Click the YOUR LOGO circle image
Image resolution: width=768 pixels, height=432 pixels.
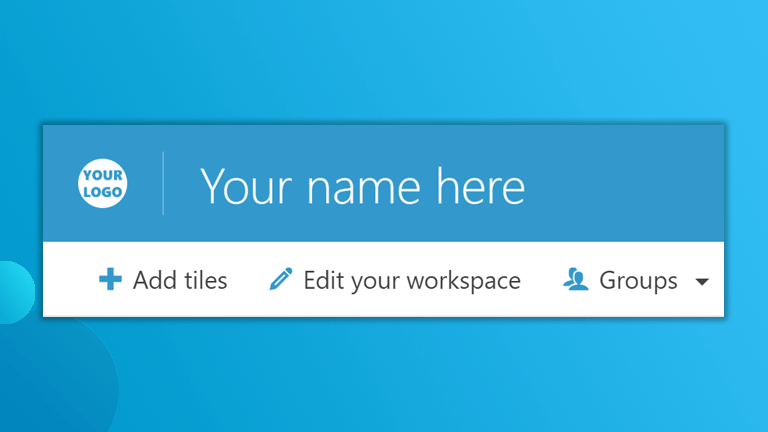click(102, 183)
